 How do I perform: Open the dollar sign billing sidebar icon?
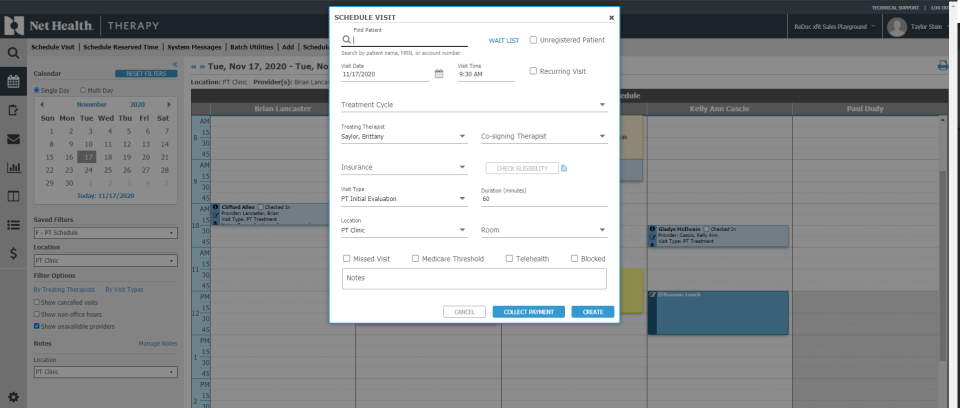[x=14, y=254]
